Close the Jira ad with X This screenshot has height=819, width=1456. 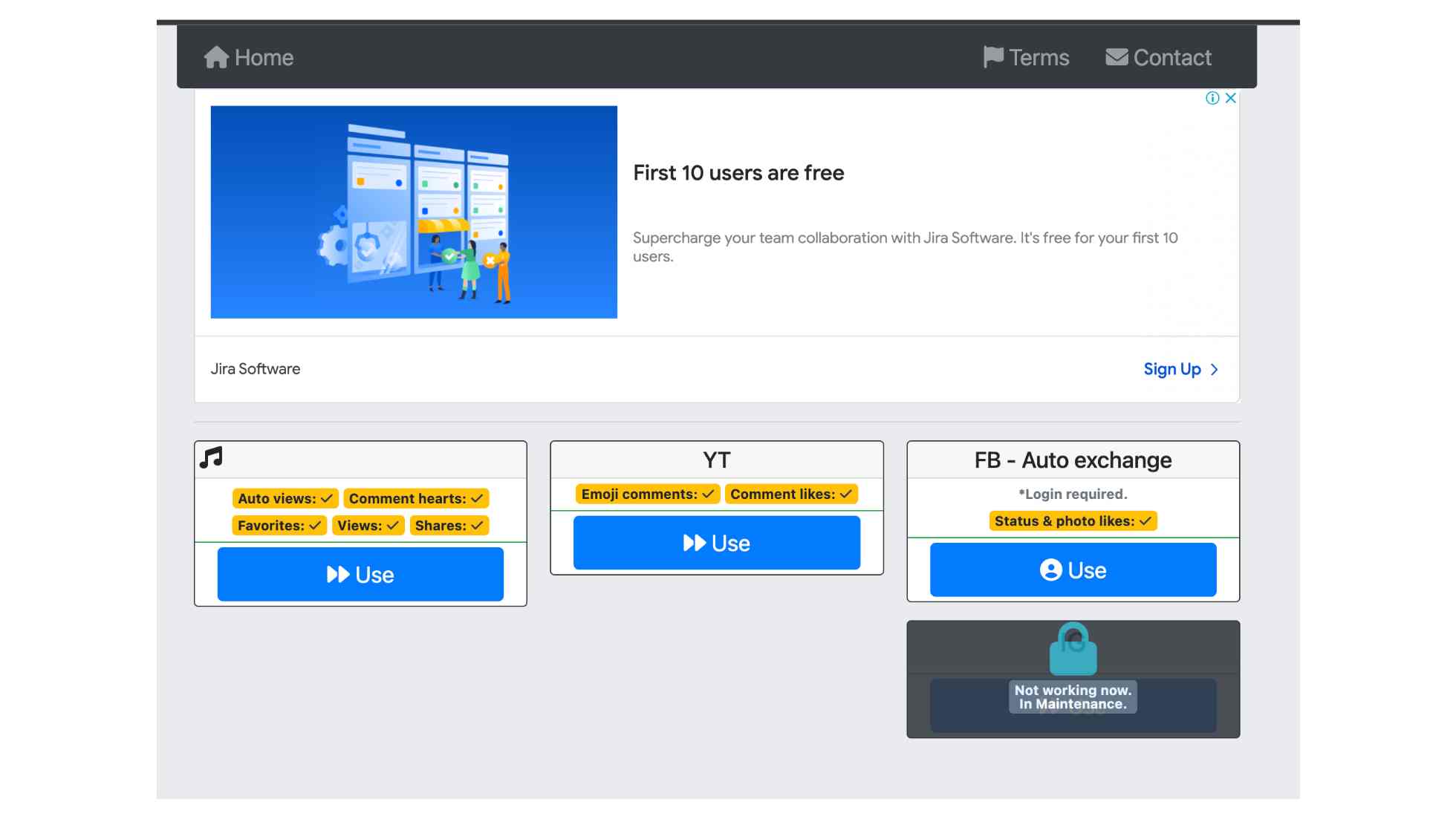1231,98
